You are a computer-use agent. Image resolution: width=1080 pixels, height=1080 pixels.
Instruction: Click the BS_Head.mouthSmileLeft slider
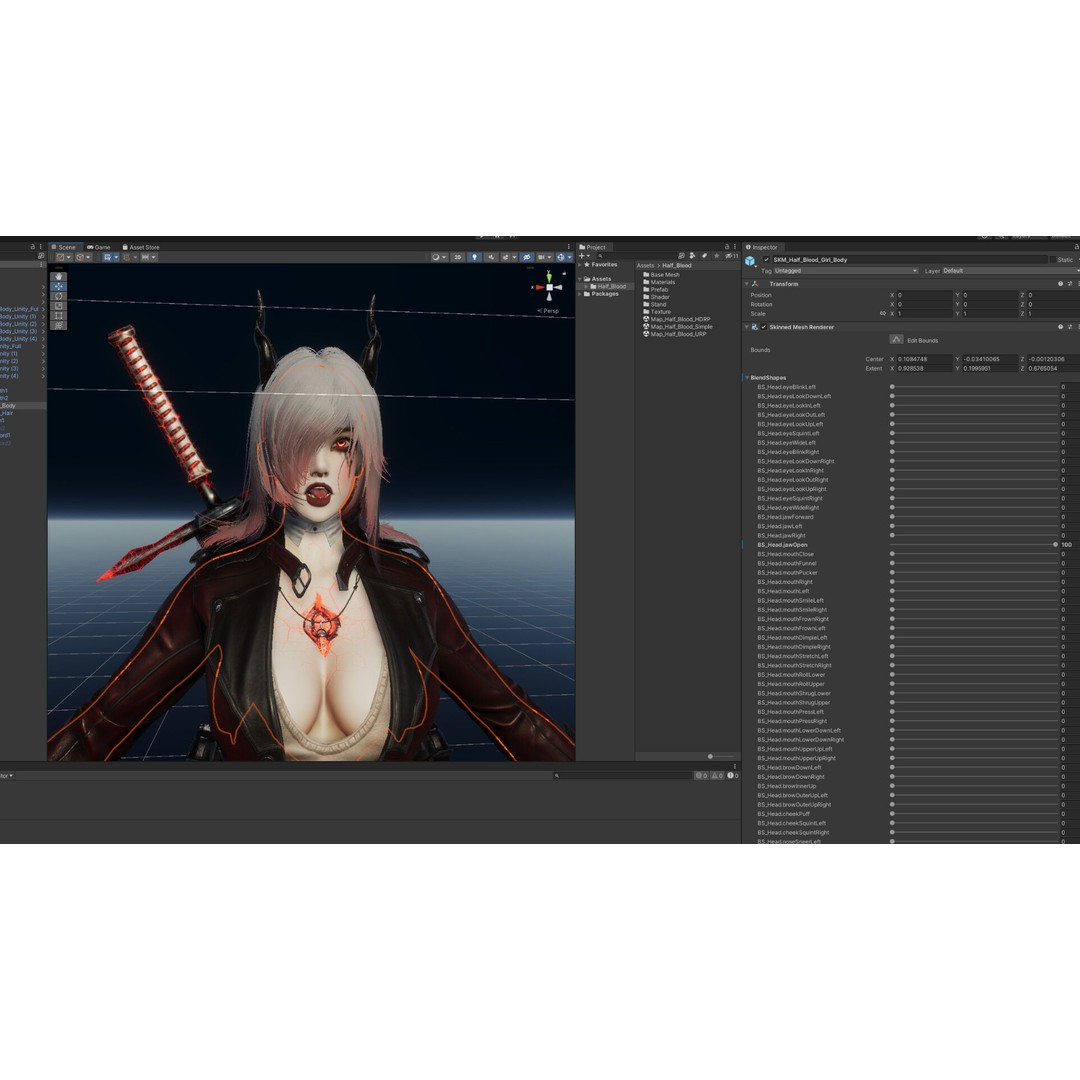coord(975,601)
